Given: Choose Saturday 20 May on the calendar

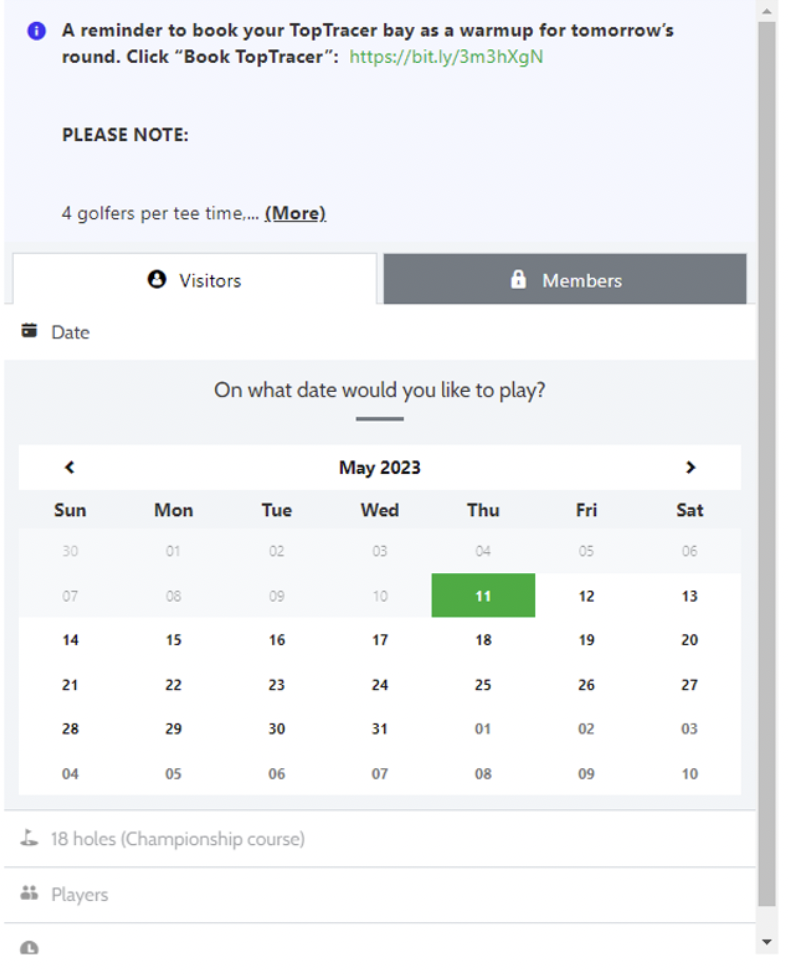Looking at the screenshot, I should point(689,640).
